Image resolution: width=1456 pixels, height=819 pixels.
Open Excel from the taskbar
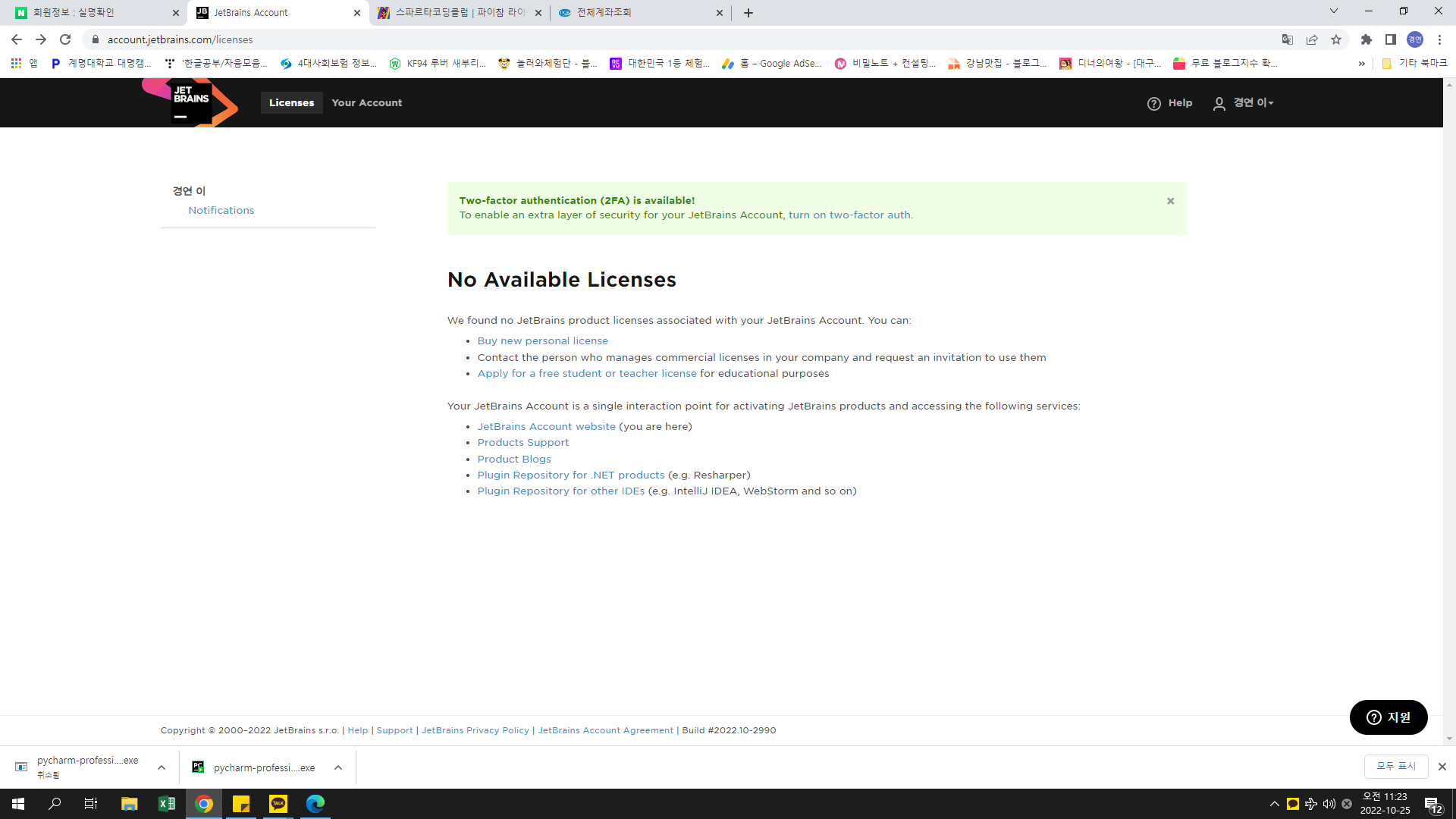[167, 804]
